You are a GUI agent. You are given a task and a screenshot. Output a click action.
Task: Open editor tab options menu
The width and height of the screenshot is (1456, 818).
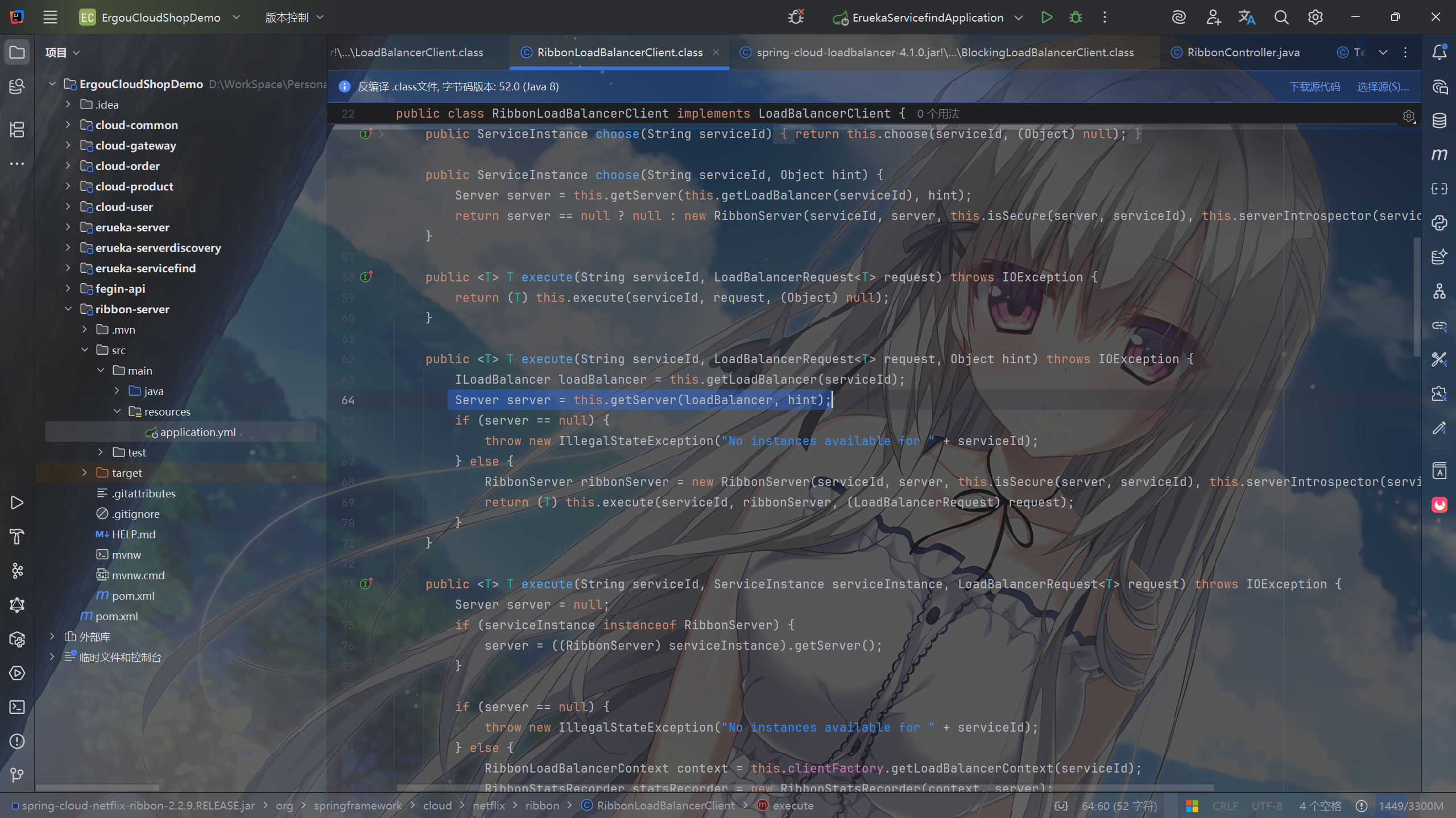[x=1405, y=52]
